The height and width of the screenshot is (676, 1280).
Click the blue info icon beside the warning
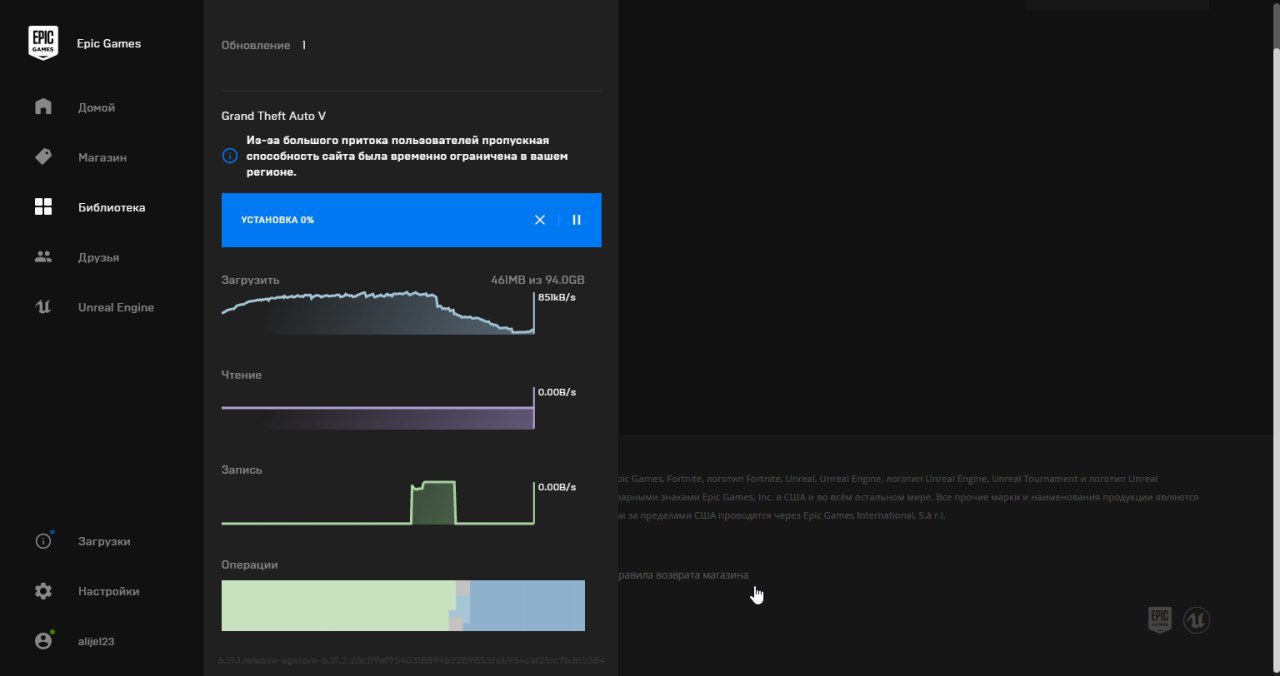point(230,156)
